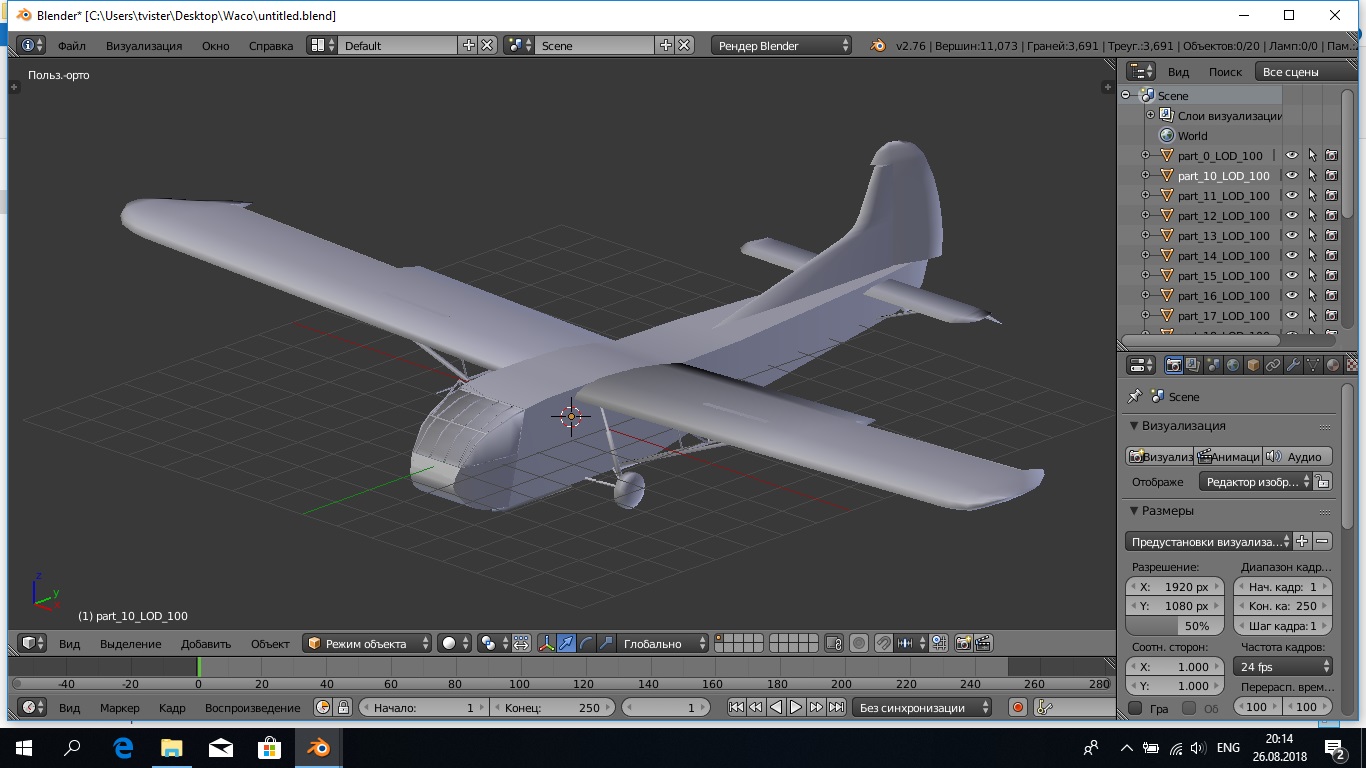Viewport: 1366px width, 768px height.
Task: Open the Рендер Blender engine dropdown
Action: 782,45
